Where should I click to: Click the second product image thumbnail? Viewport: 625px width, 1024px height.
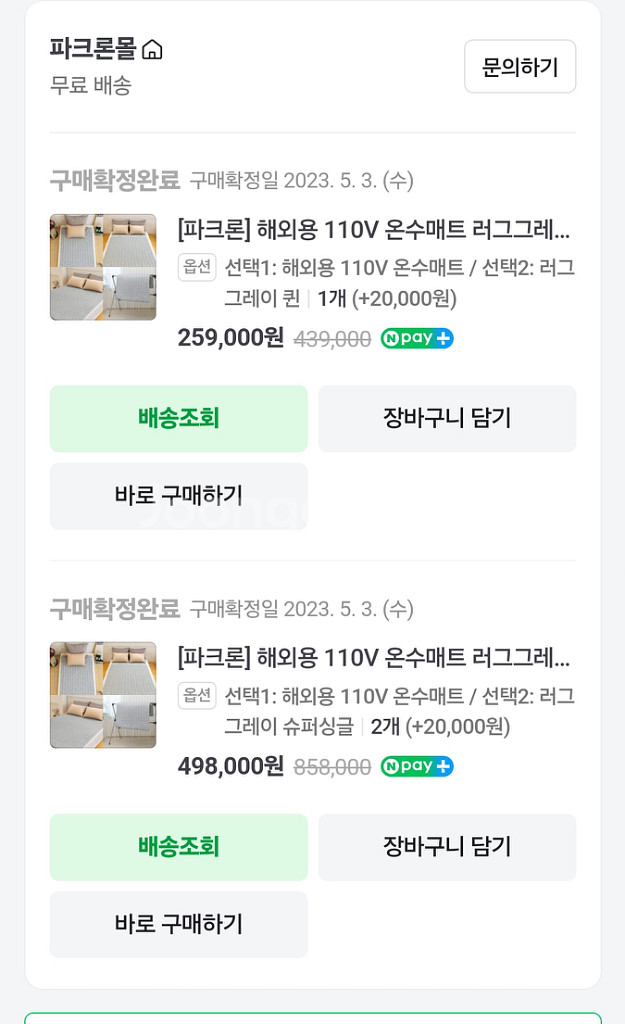point(102,695)
